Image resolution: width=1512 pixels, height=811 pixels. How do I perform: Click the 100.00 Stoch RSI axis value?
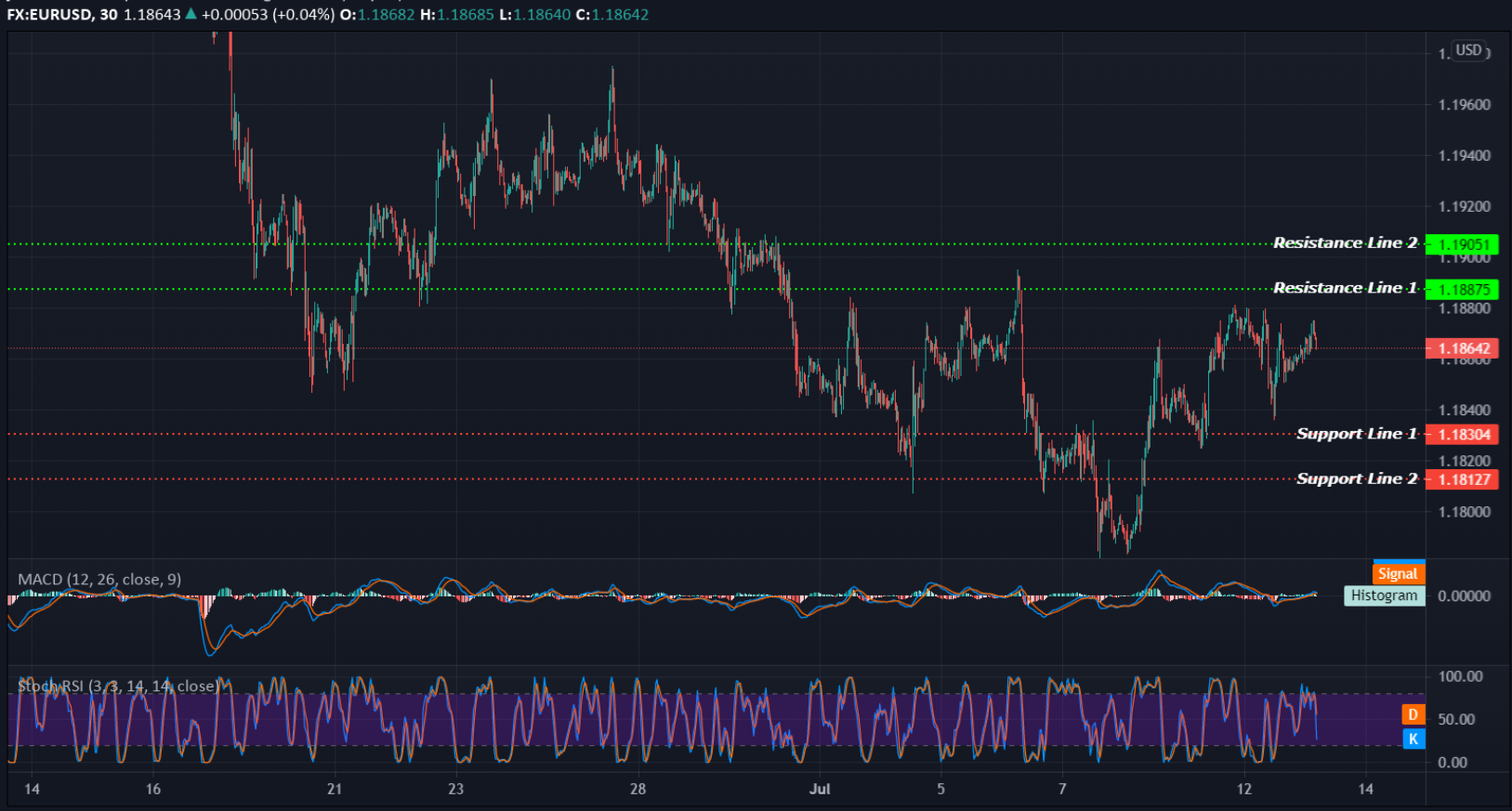click(x=1460, y=676)
